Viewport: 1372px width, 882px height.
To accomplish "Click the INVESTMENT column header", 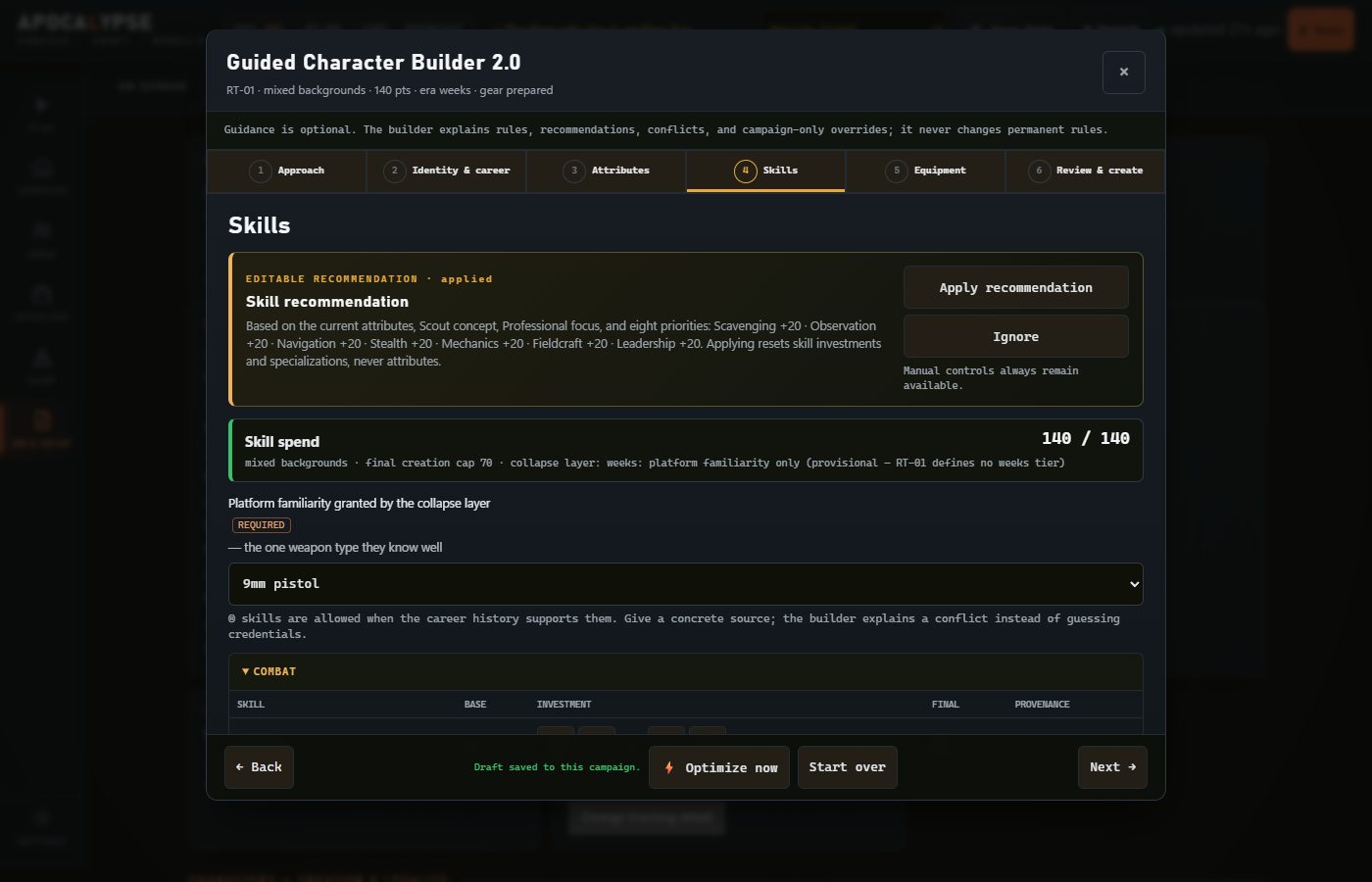I will click(x=563, y=705).
